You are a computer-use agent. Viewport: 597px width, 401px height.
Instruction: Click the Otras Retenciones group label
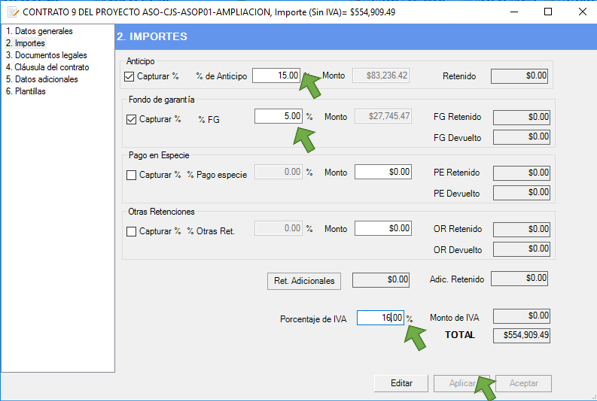pyautogui.click(x=161, y=212)
